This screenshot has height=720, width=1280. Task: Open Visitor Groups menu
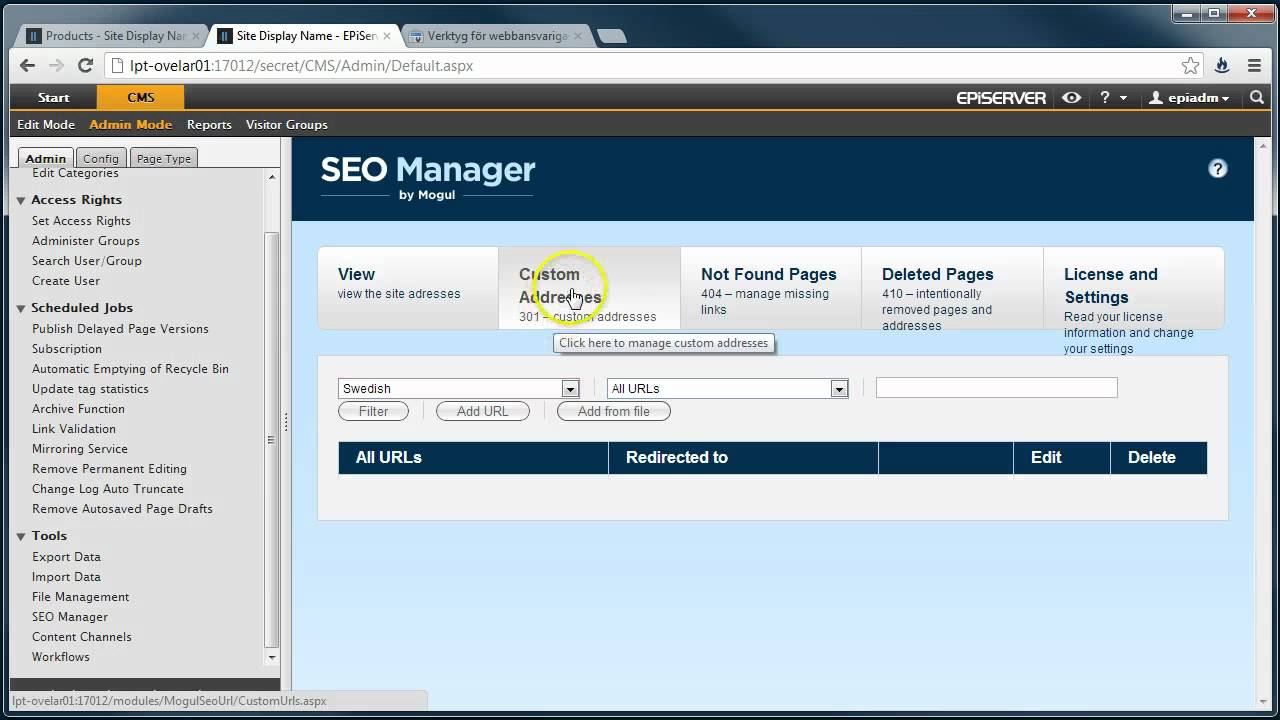click(x=287, y=125)
